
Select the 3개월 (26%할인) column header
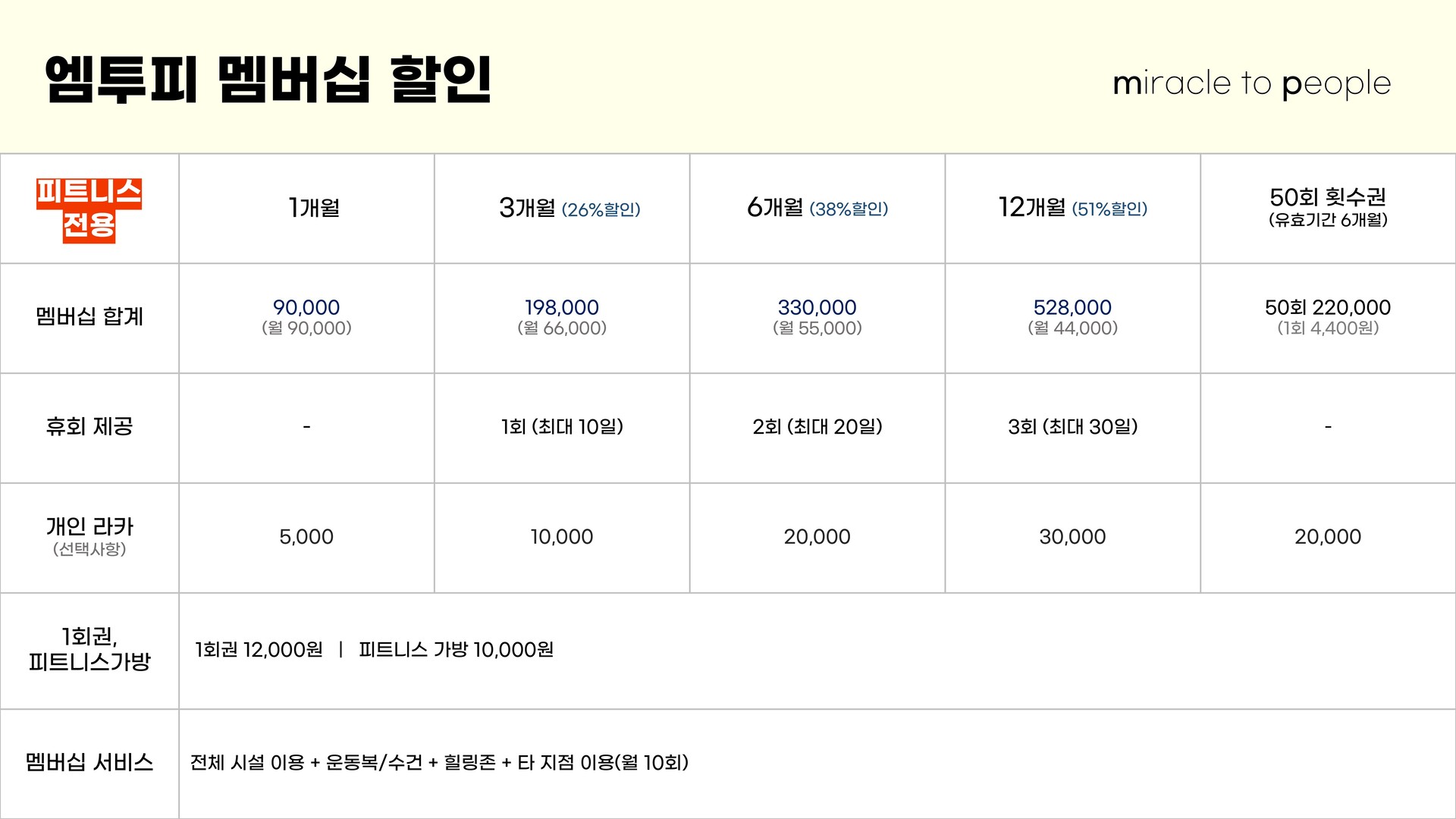click(x=569, y=208)
